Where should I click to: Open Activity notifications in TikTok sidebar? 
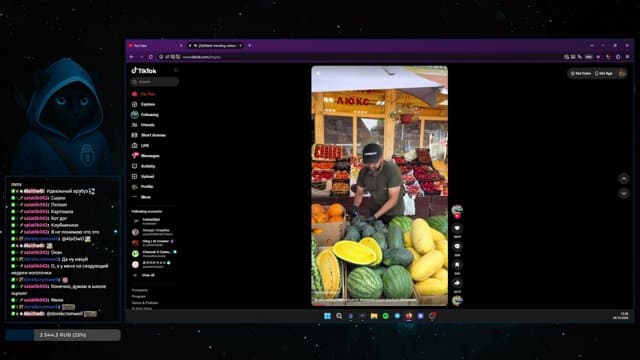(144, 166)
